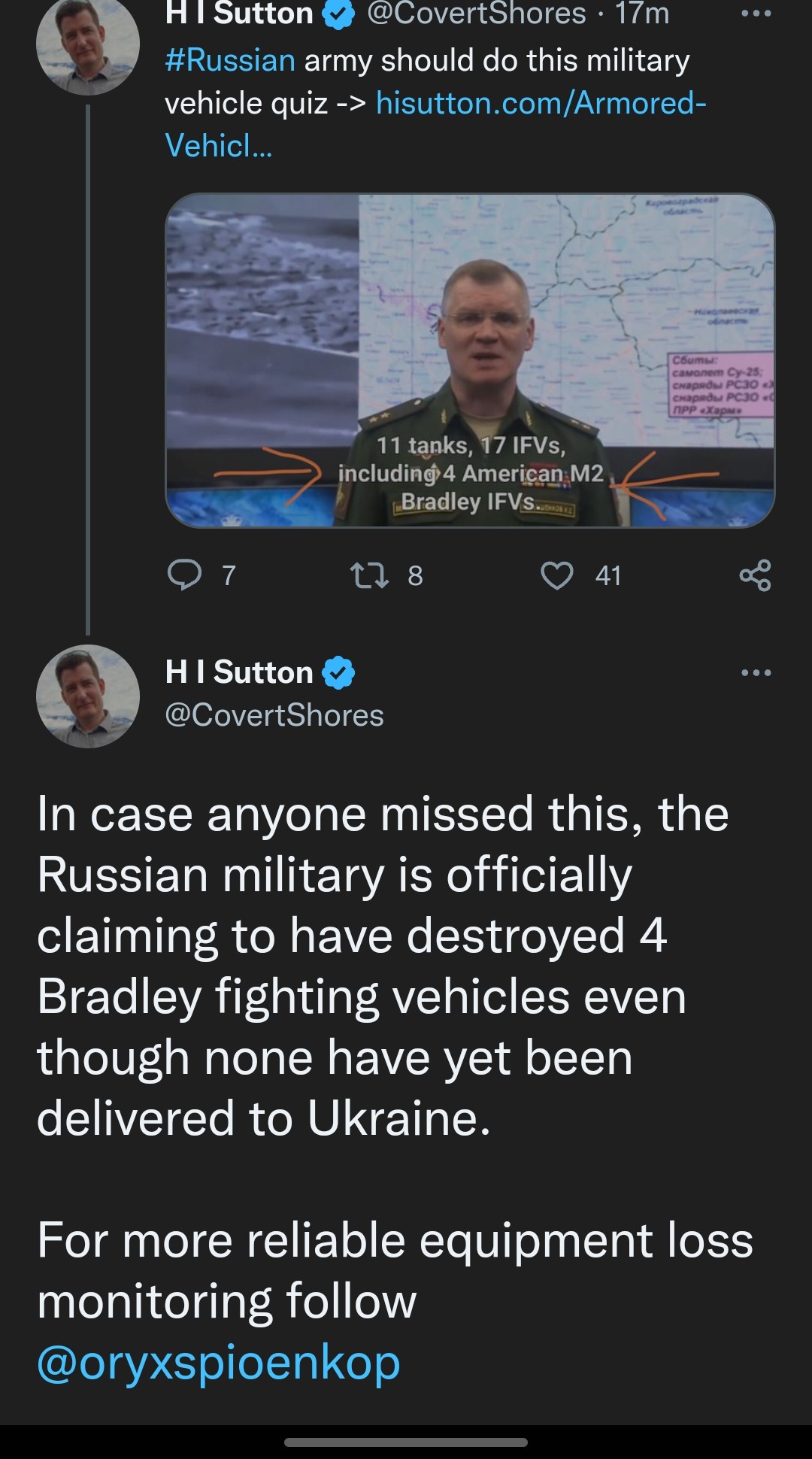Viewport: 812px width, 1459px height.
Task: Open three-dot menu on main tweet
Action: (x=756, y=672)
